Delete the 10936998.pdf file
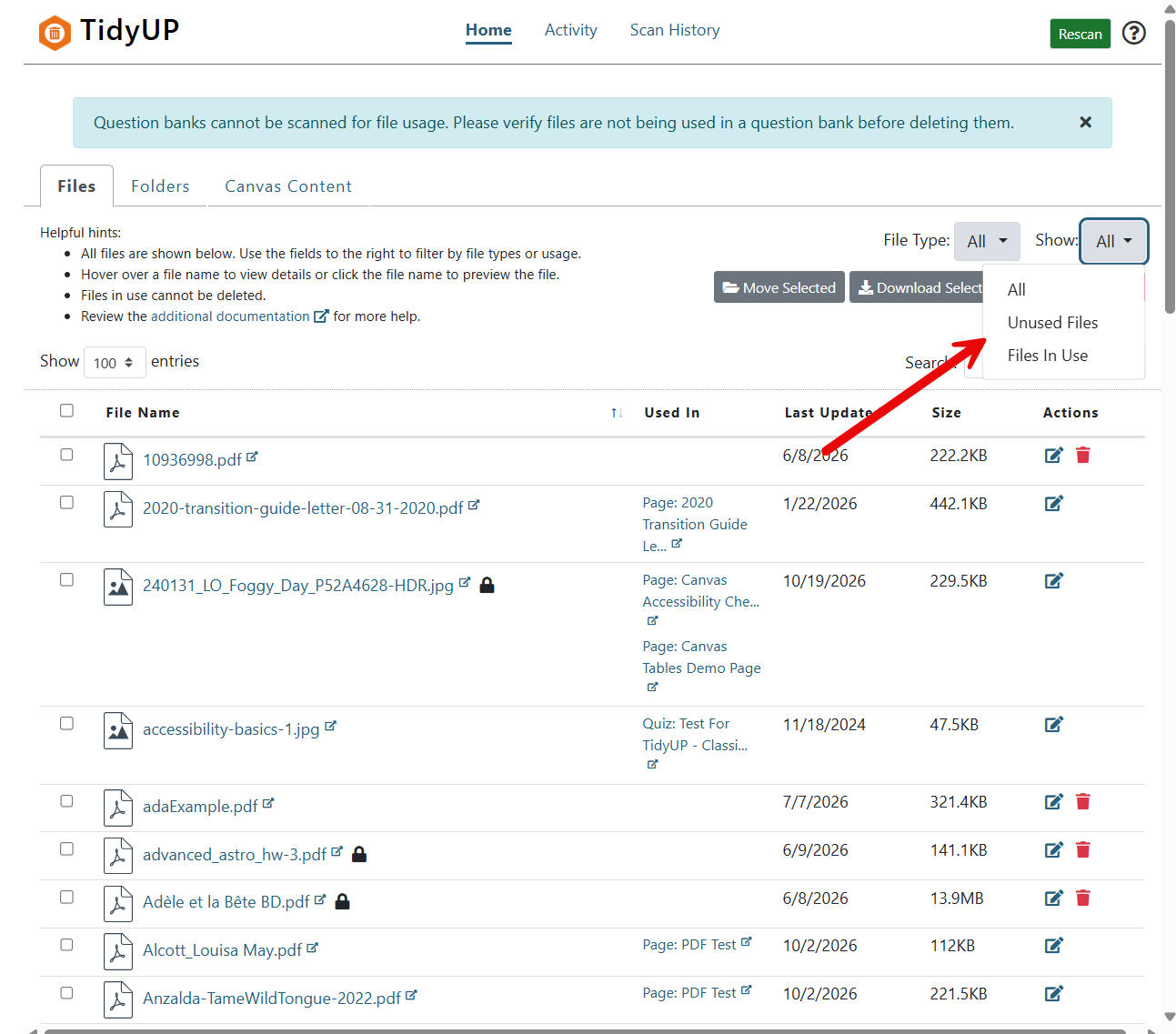 [1082, 456]
